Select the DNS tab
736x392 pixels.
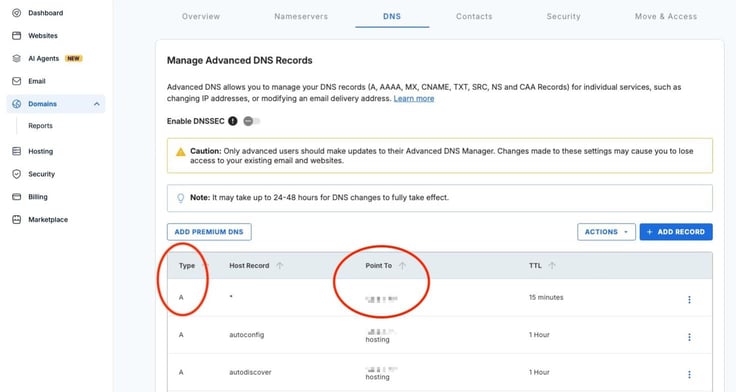392,16
